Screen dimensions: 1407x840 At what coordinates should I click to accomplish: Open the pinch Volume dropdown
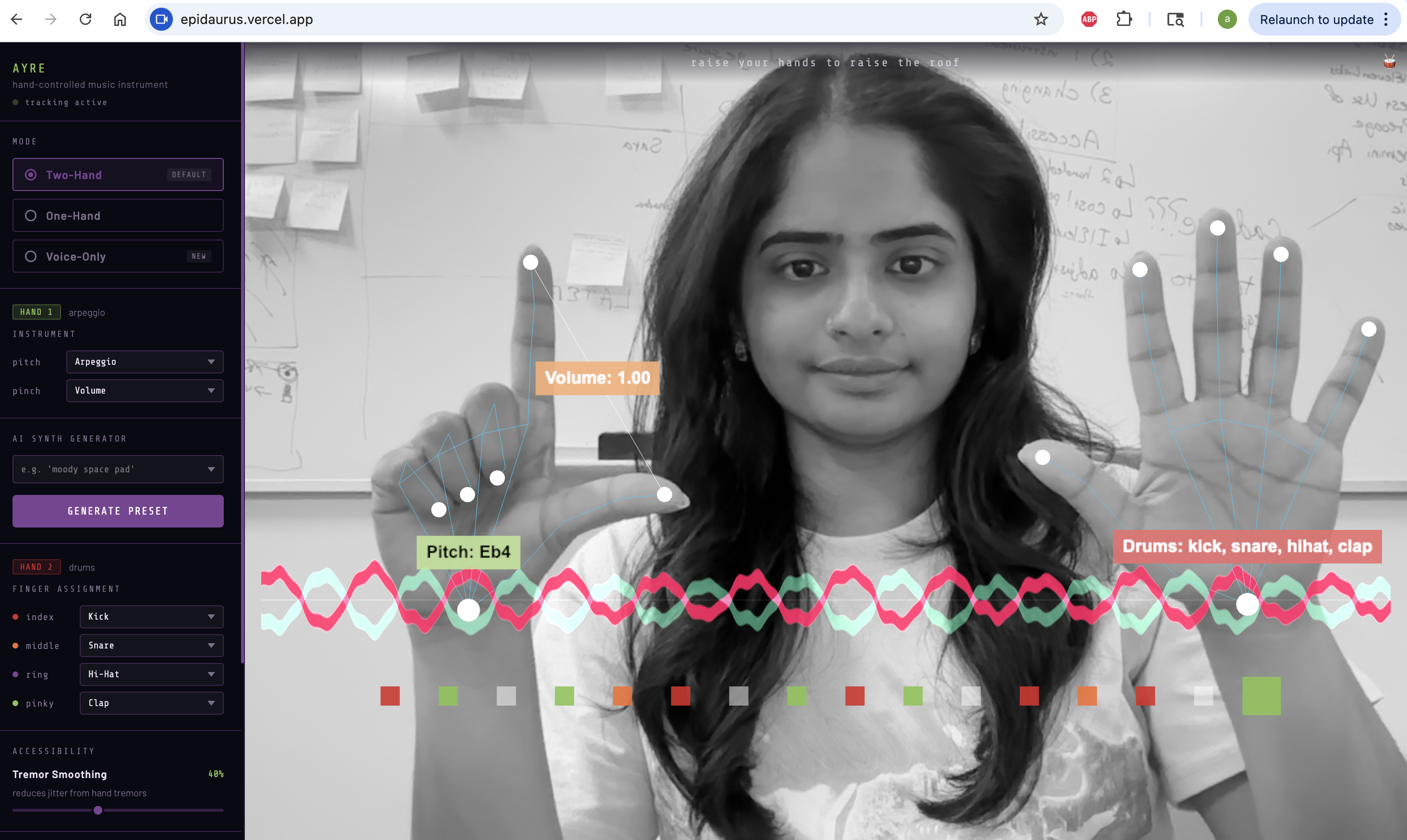click(145, 391)
